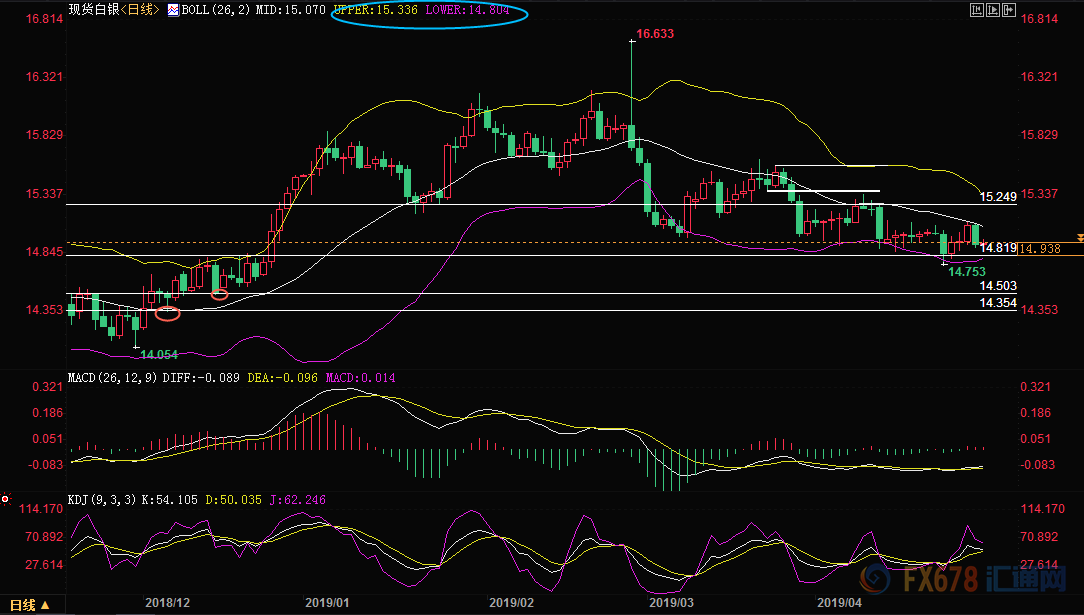This screenshot has height=615, width=1084.
Task: Click the BOLL indicator chart icon
Action: click(173, 10)
